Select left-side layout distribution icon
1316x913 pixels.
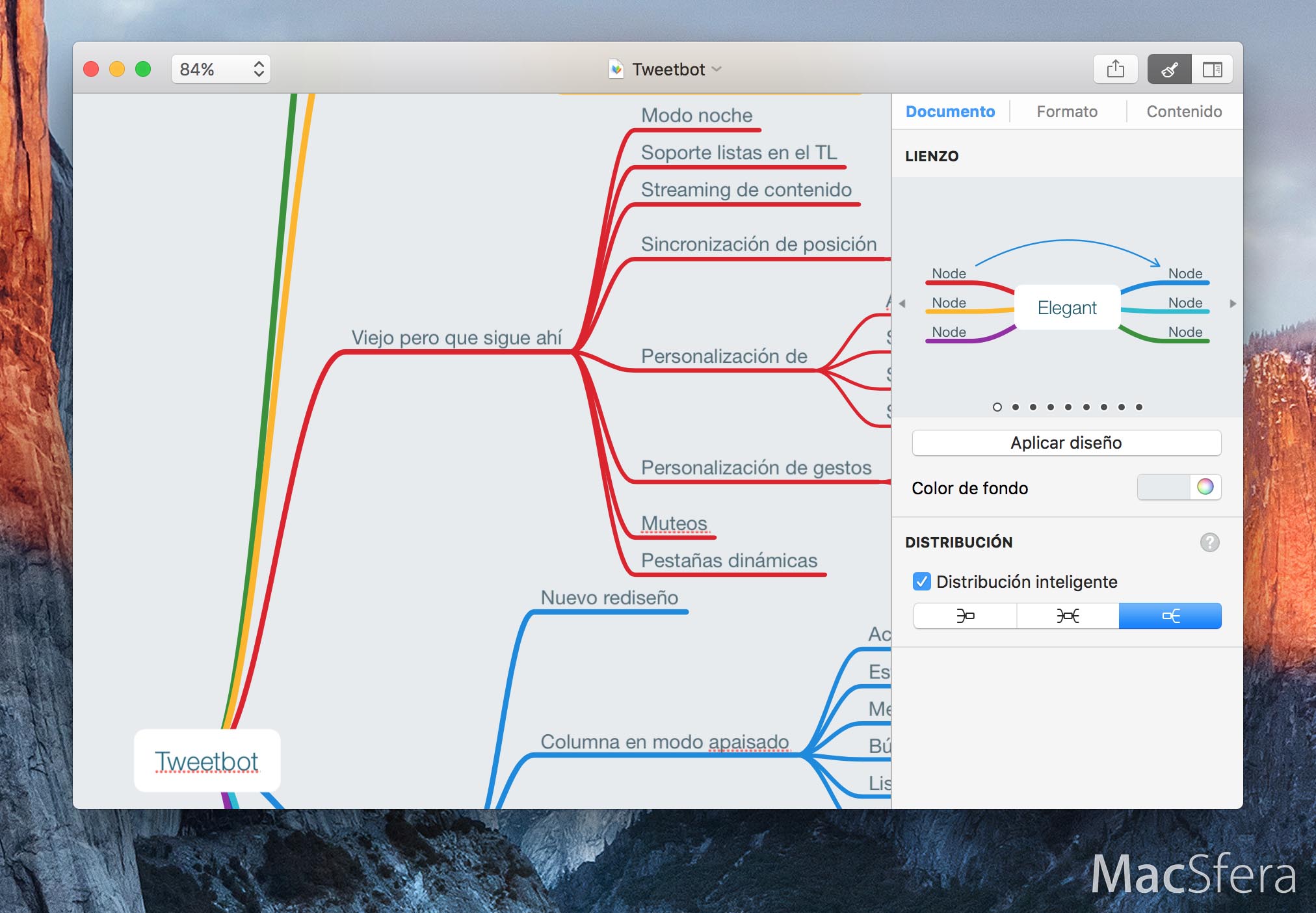point(965,616)
